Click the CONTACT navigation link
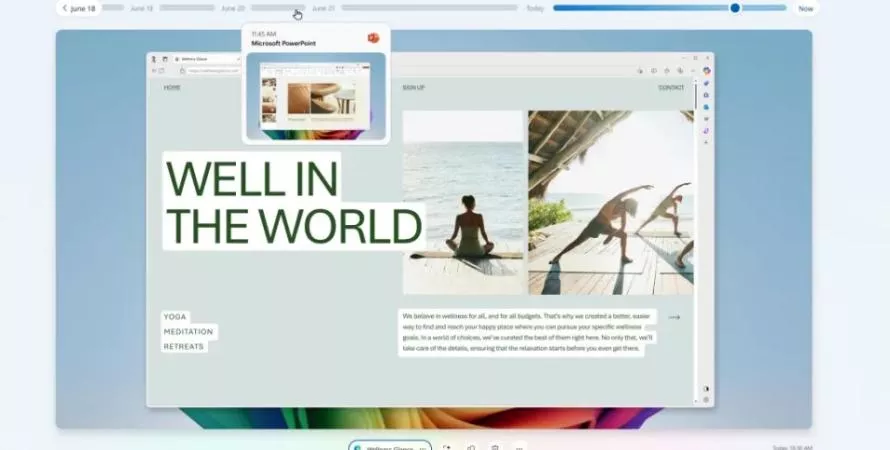890x450 pixels. click(671, 88)
